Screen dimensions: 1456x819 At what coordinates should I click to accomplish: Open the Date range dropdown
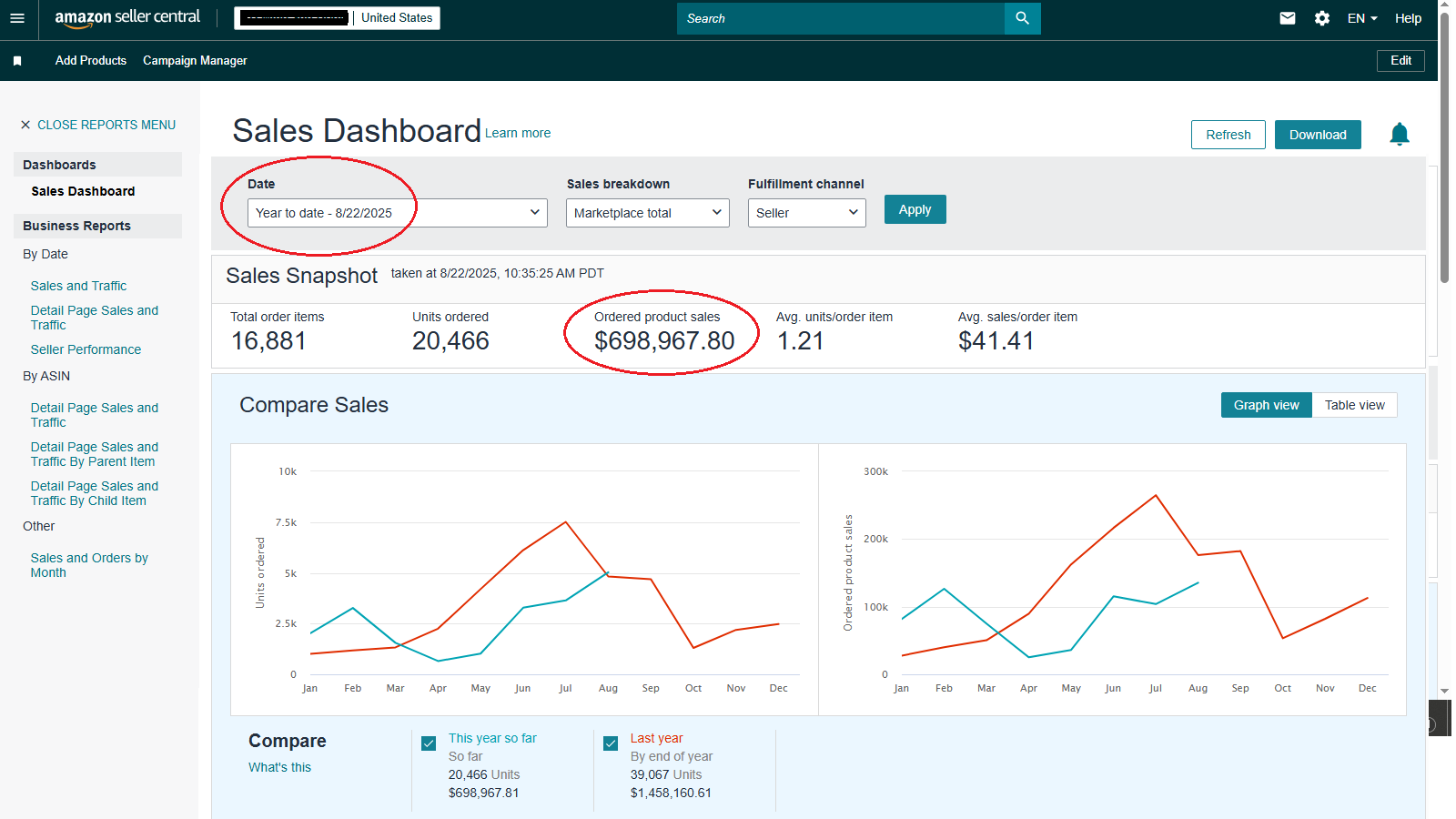pyautogui.click(x=398, y=213)
